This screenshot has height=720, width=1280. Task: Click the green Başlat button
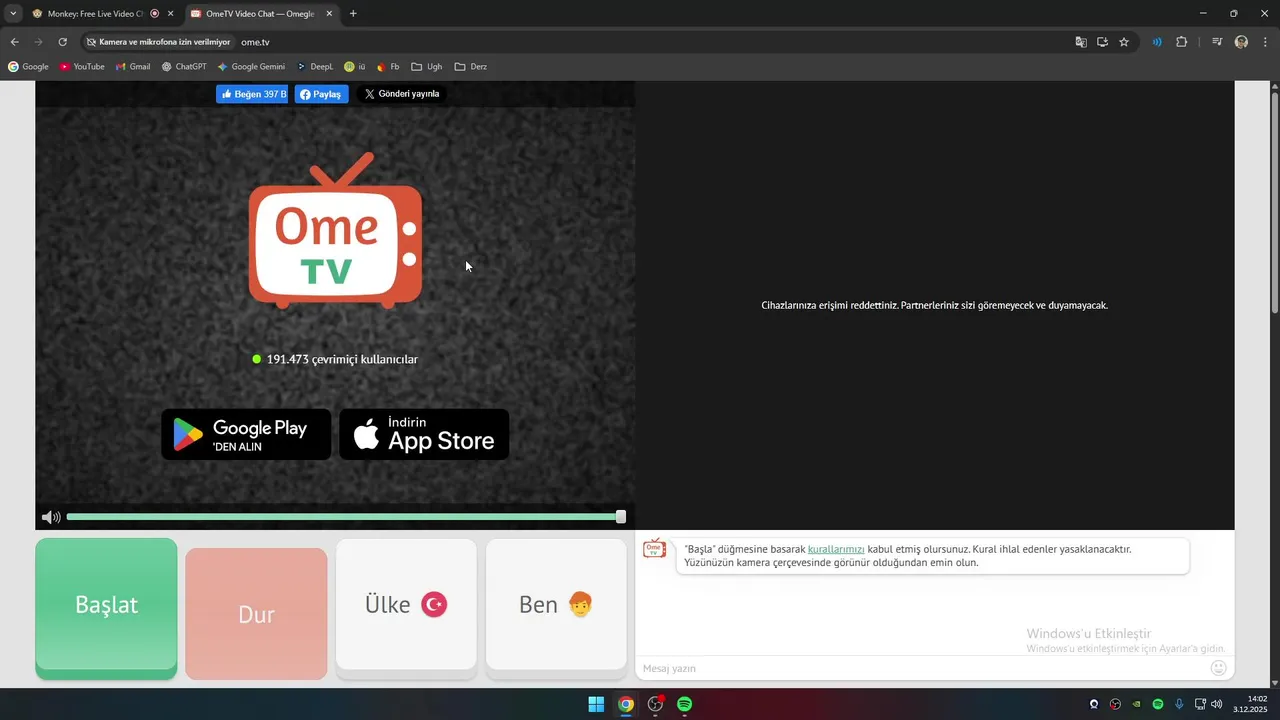point(106,607)
